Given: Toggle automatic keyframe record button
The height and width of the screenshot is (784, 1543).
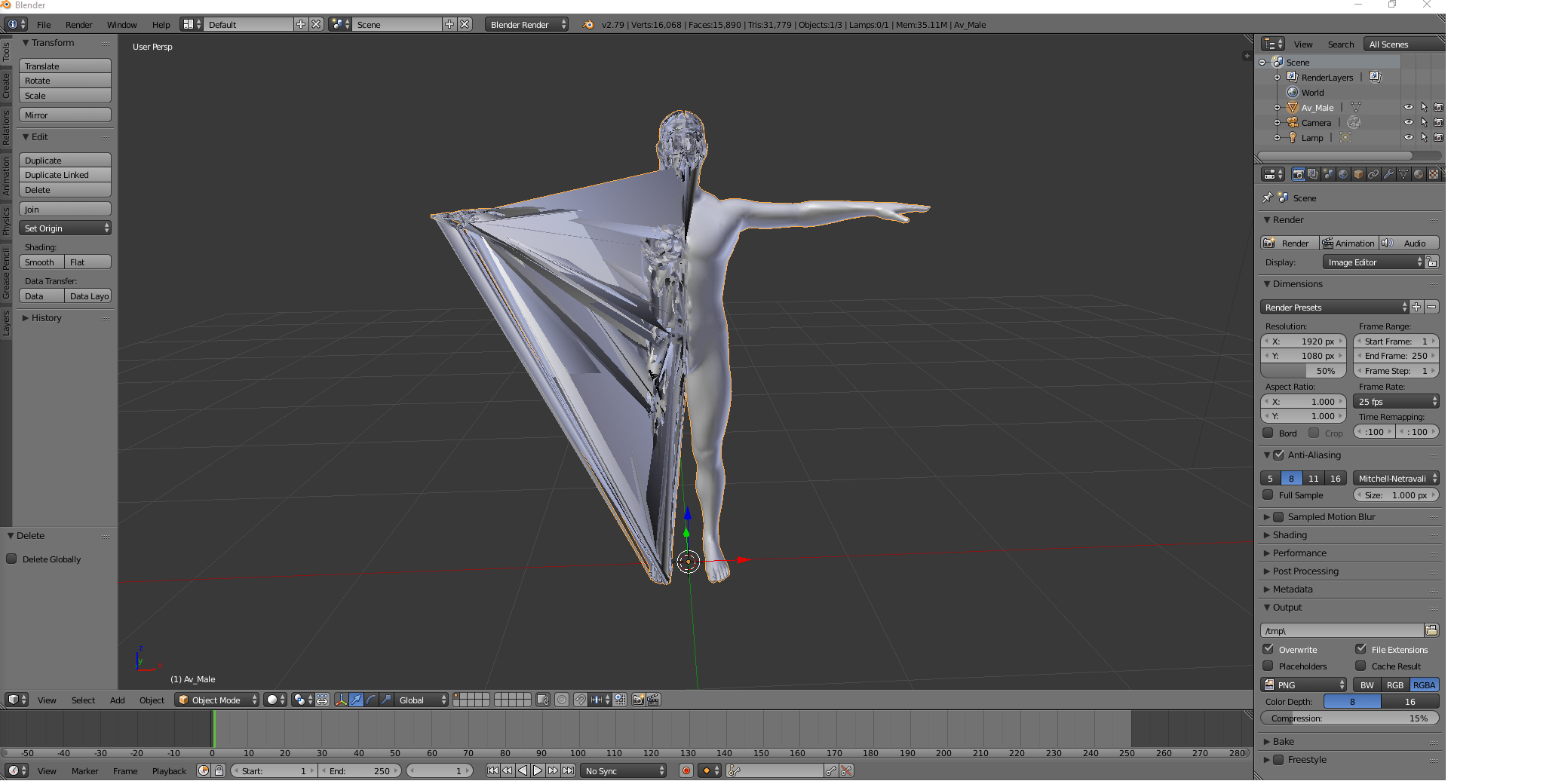Looking at the screenshot, I should 686,770.
